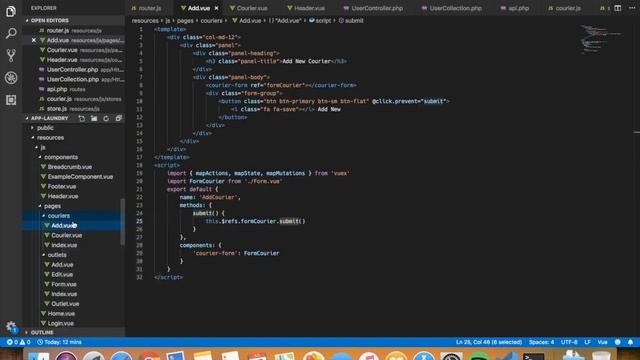This screenshot has width=640, height=360.
Task: Open the editor More Actions menu
Action: tap(632, 8)
